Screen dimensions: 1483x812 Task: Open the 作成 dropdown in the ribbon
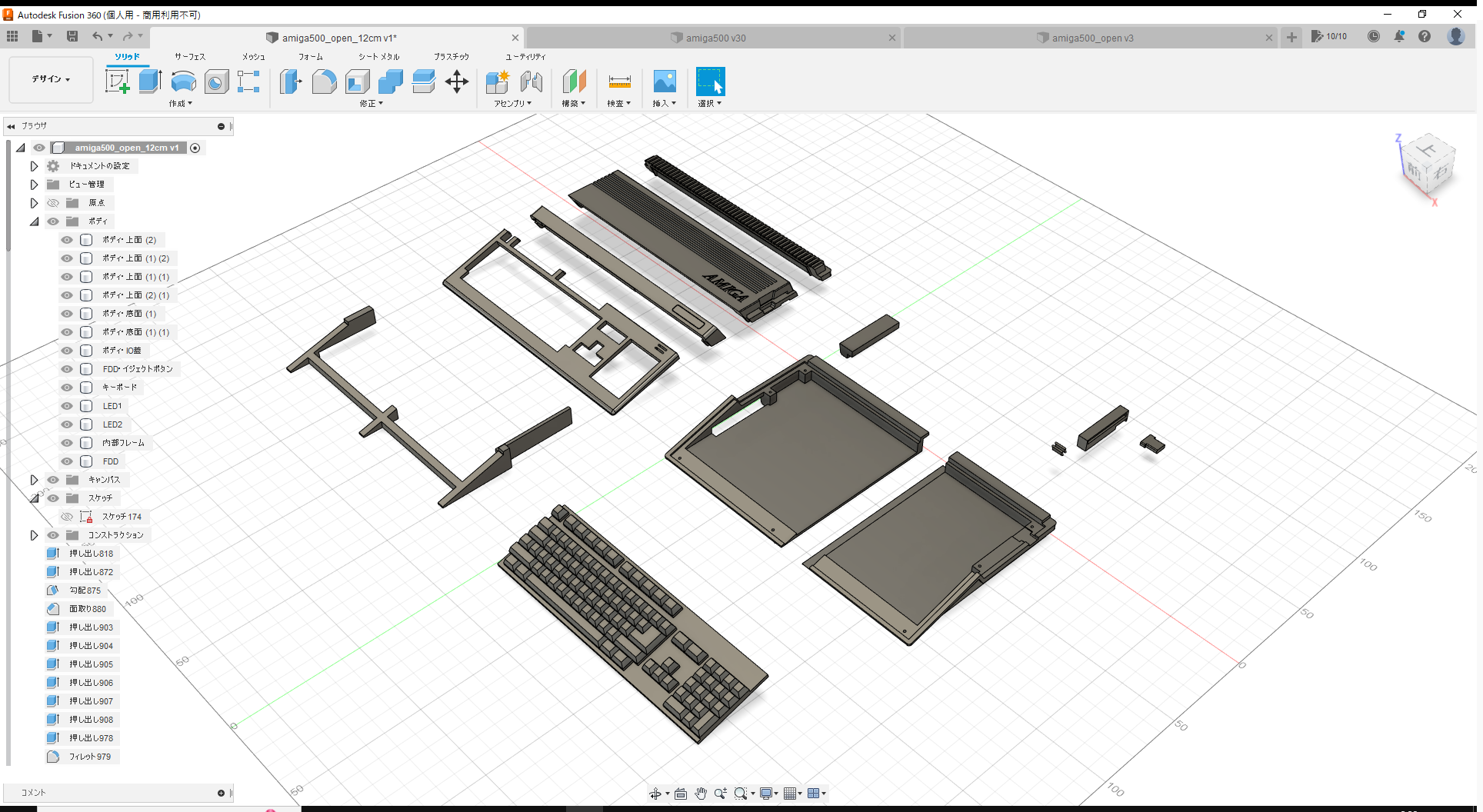tap(180, 103)
